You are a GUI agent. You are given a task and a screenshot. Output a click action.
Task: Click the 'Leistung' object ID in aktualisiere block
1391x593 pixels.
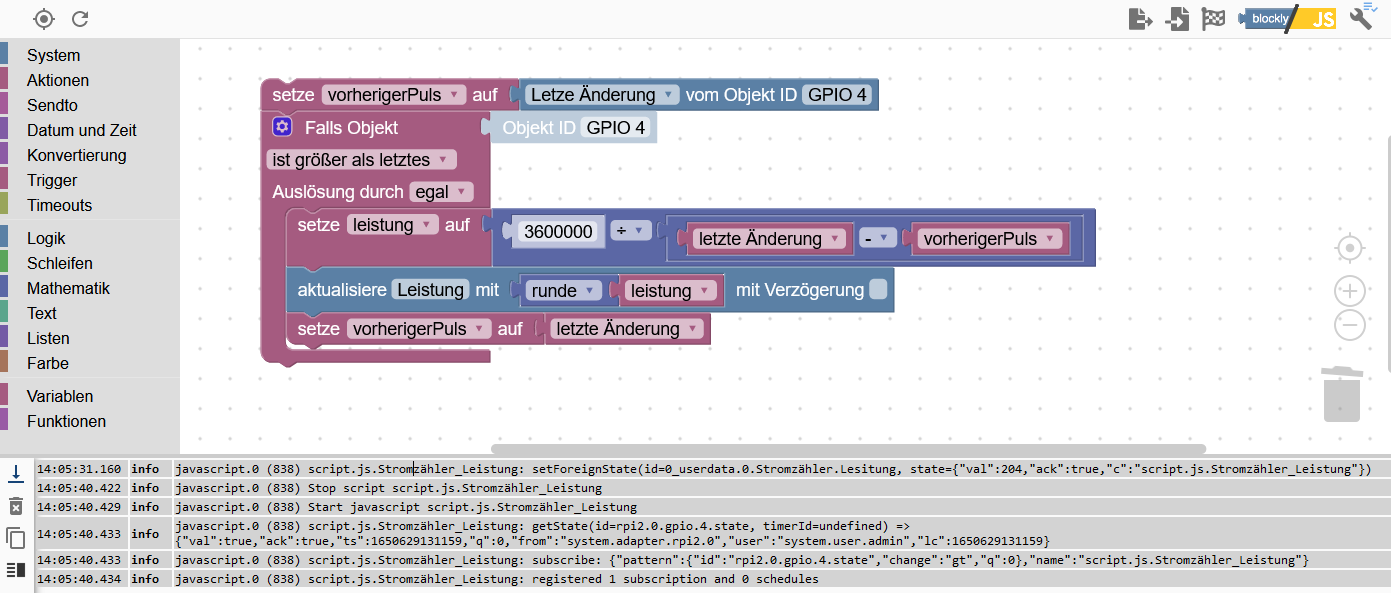(430, 290)
